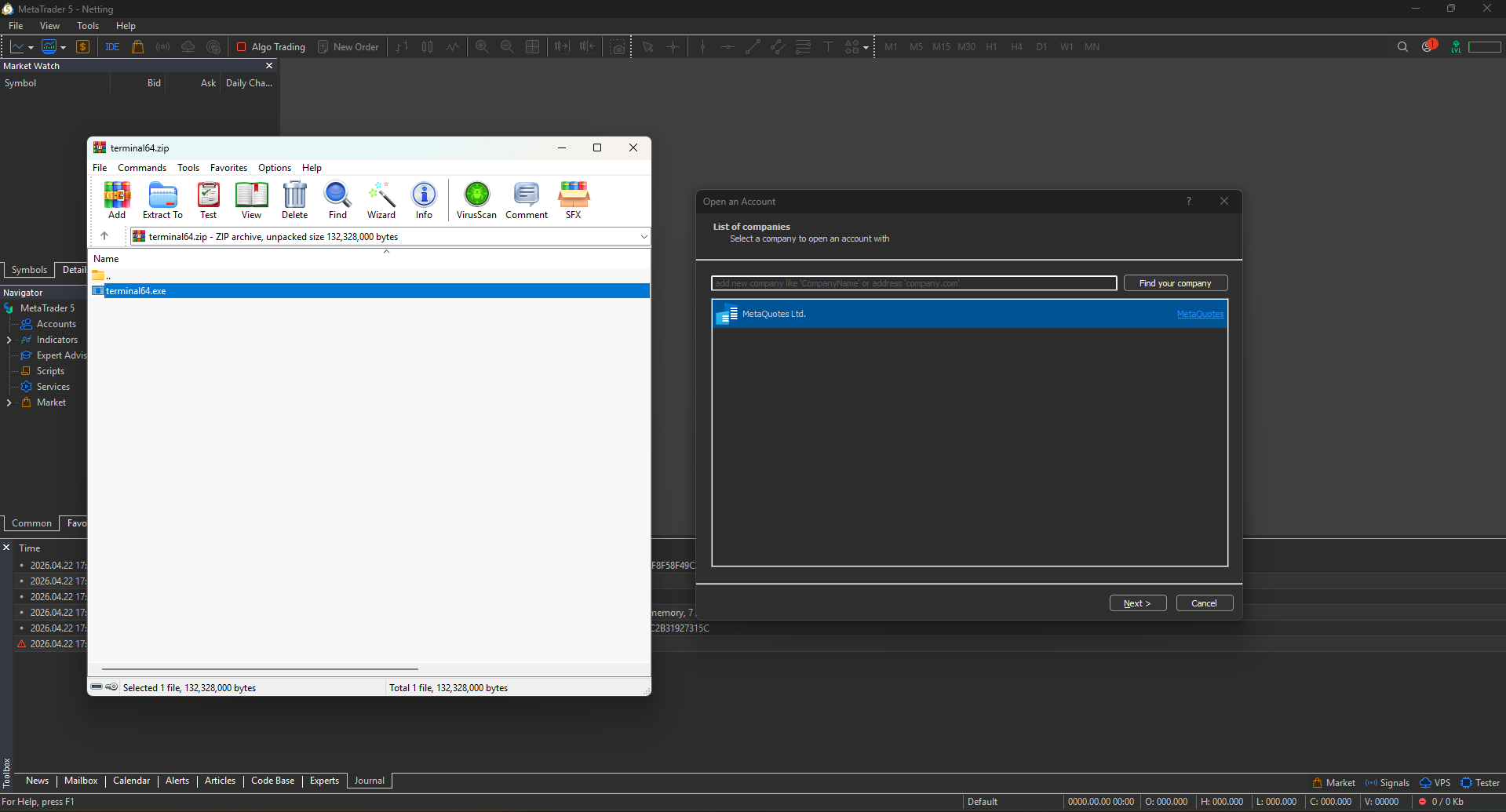Viewport: 1506px width, 812px height.
Task: Switch to the Journal tab in Toolbox
Action: [x=369, y=781]
